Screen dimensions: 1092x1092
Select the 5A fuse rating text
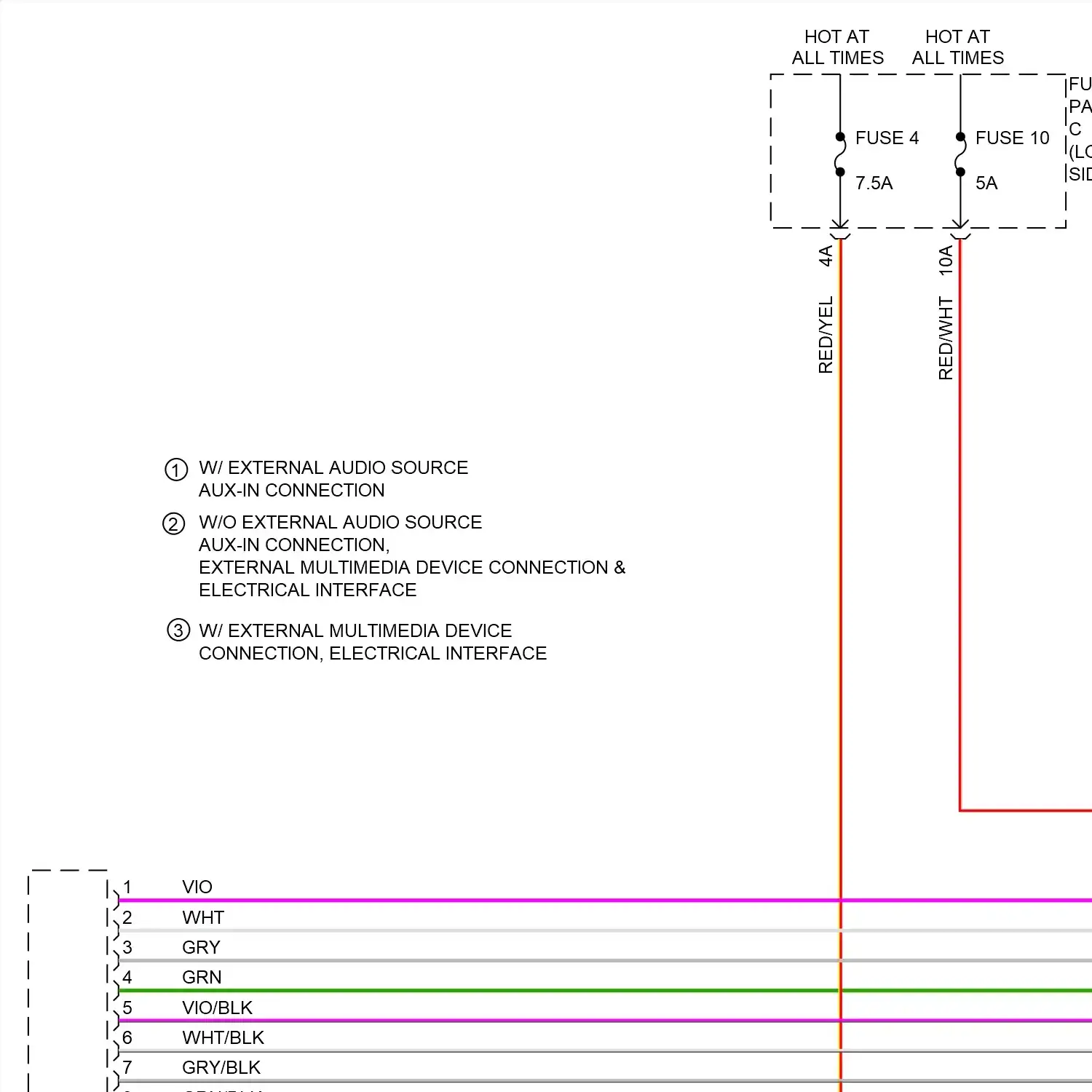(x=986, y=183)
